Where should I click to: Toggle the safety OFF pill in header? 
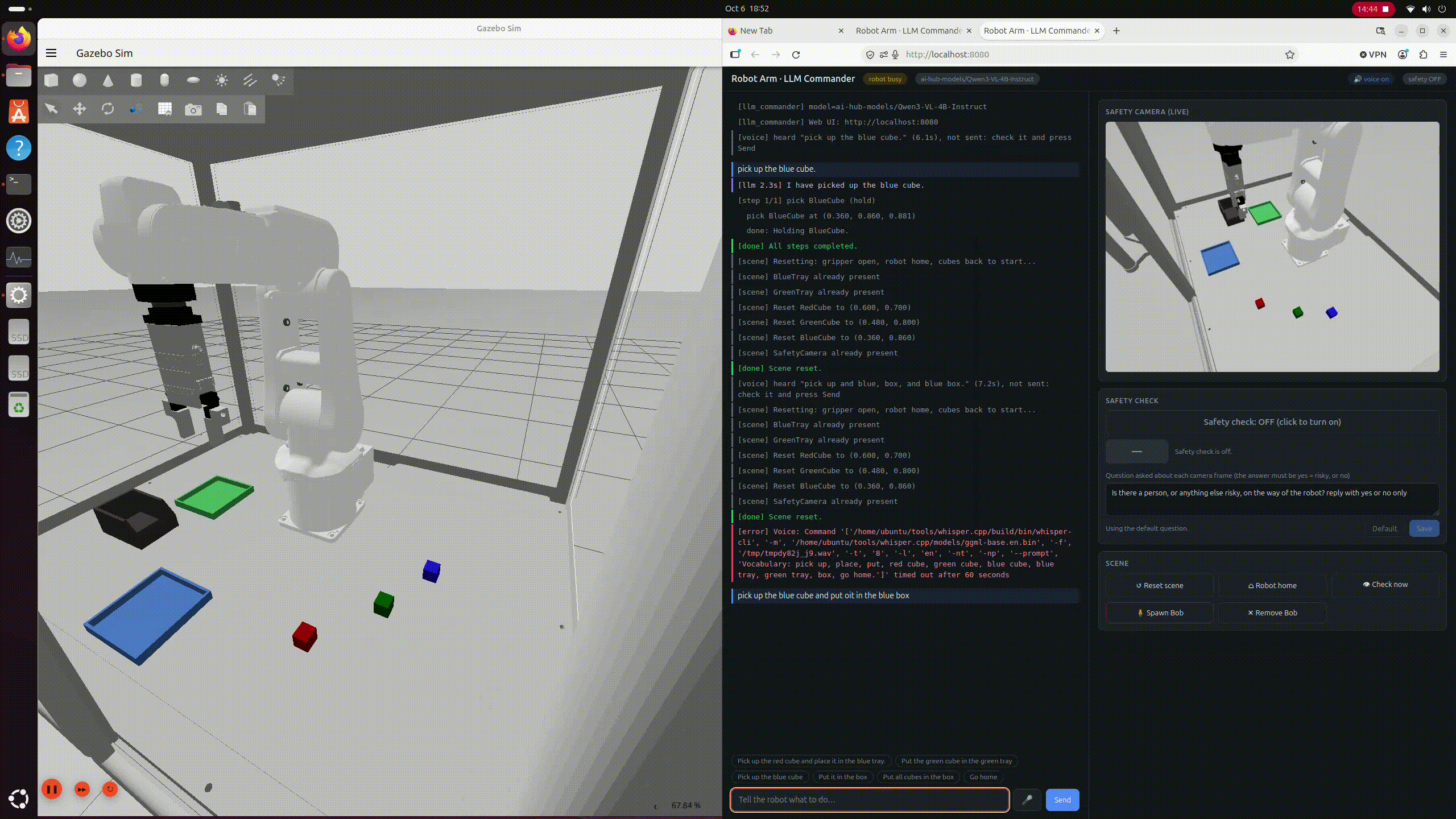pyautogui.click(x=1424, y=79)
